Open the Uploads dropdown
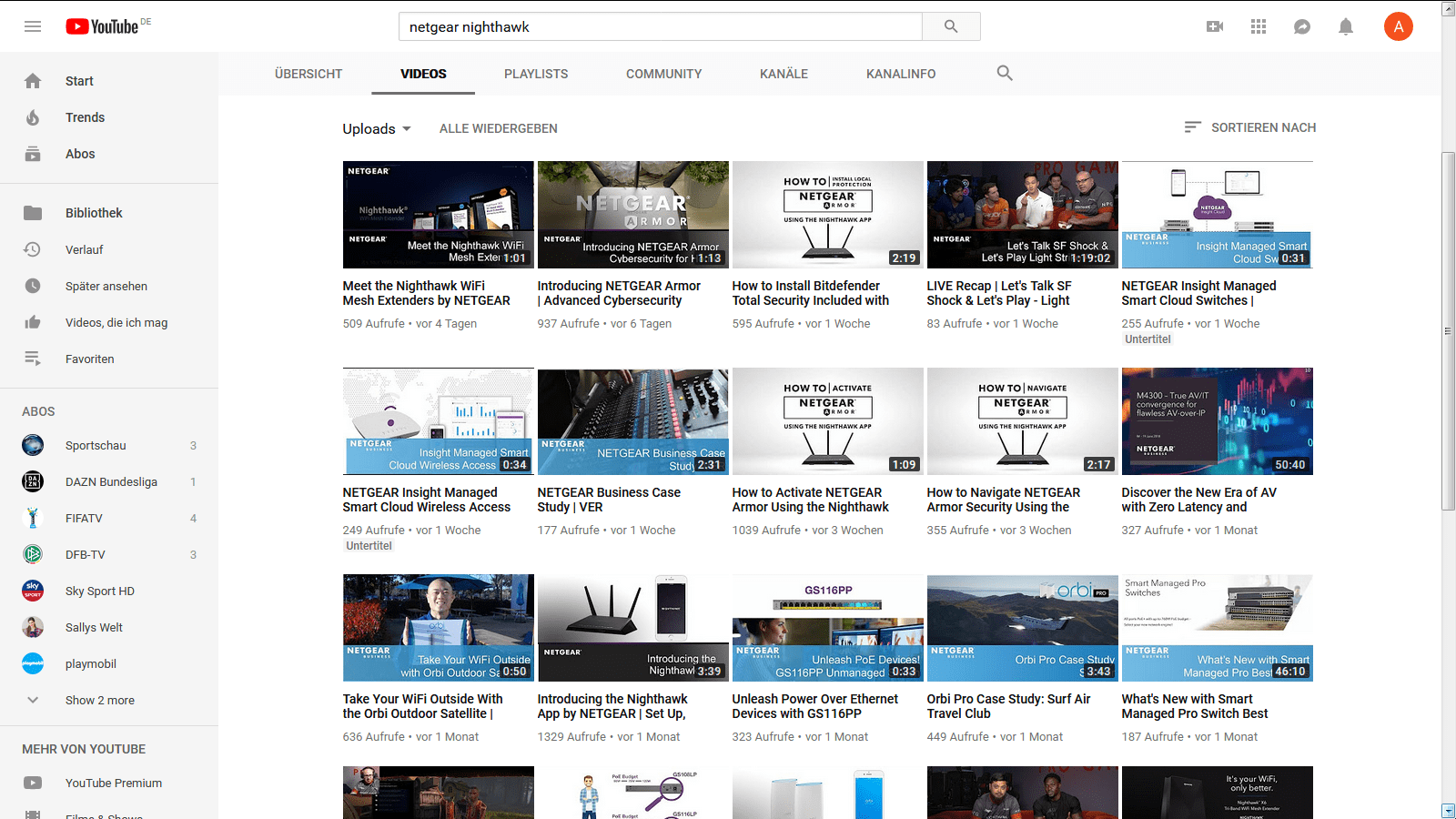1456x819 pixels. coord(377,128)
